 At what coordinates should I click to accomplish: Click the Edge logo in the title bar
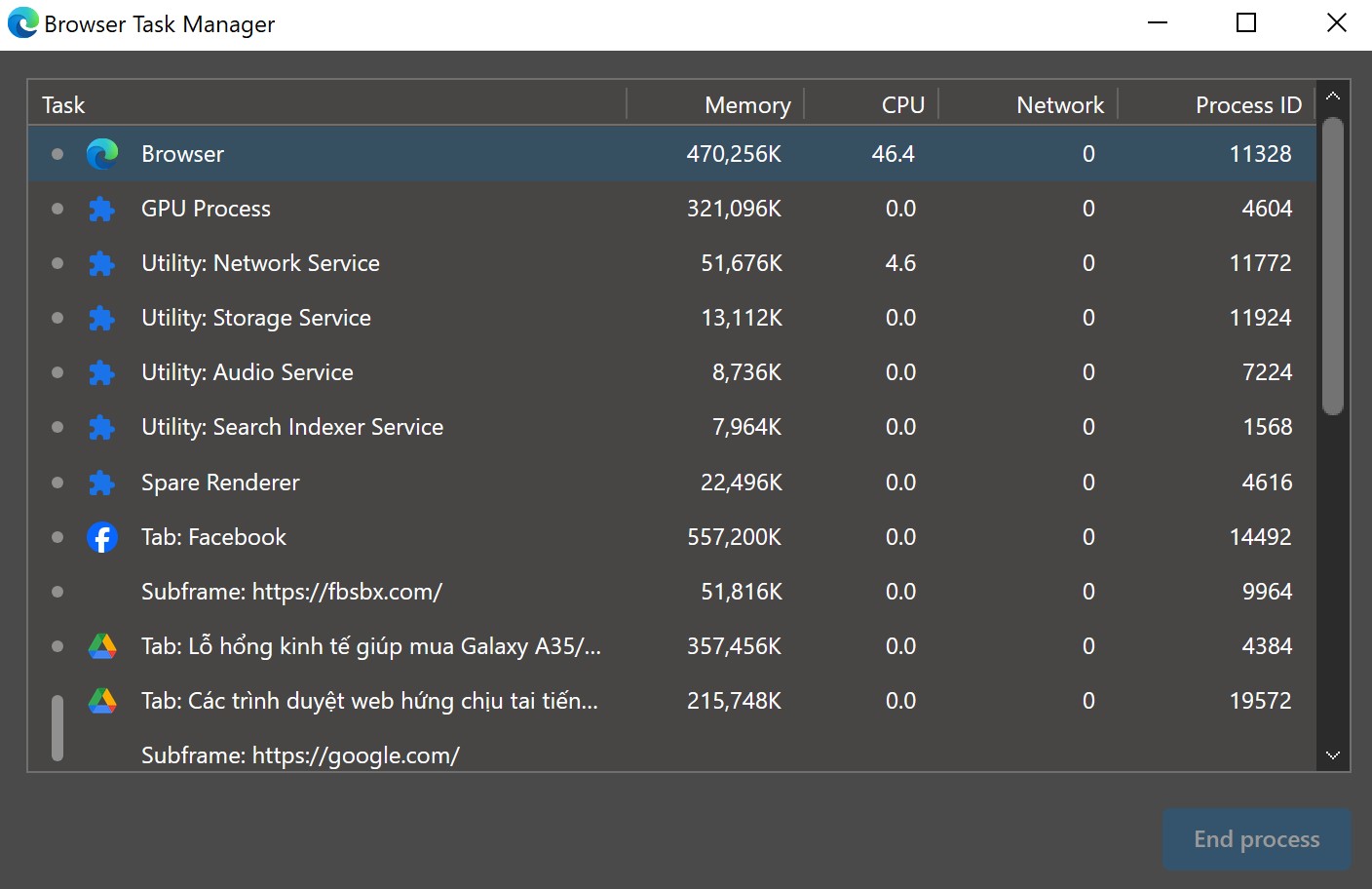point(22,23)
